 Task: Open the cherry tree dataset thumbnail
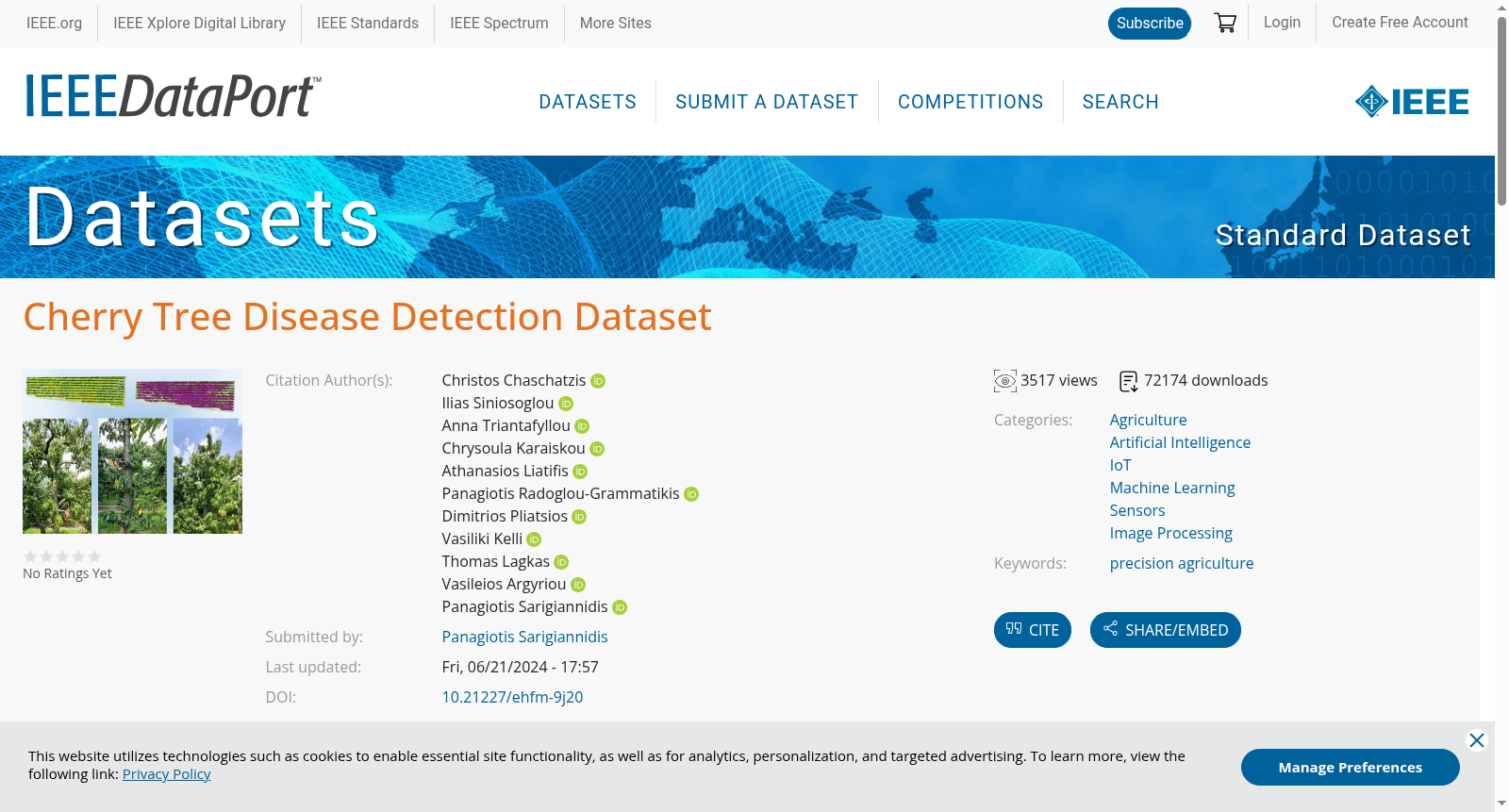pyautogui.click(x=132, y=452)
